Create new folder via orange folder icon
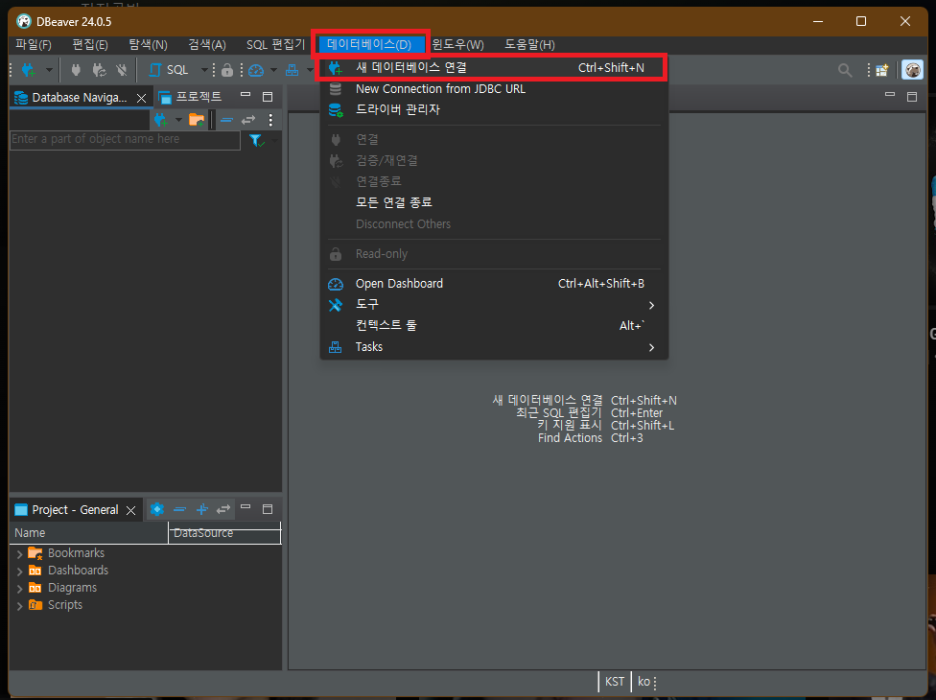Screen dimensions: 936x700 (x=196, y=120)
